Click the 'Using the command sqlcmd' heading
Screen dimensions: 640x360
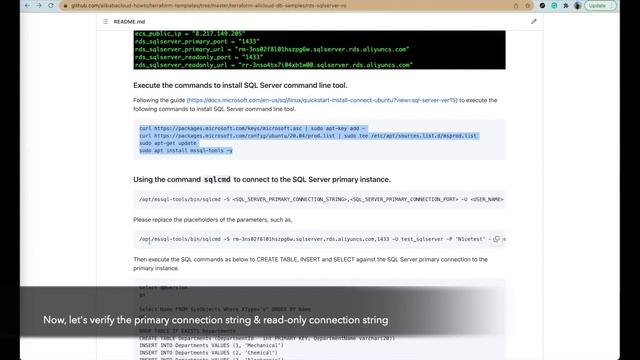(262, 180)
